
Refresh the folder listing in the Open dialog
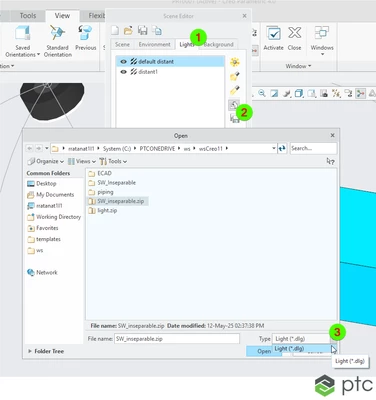tap(282, 149)
